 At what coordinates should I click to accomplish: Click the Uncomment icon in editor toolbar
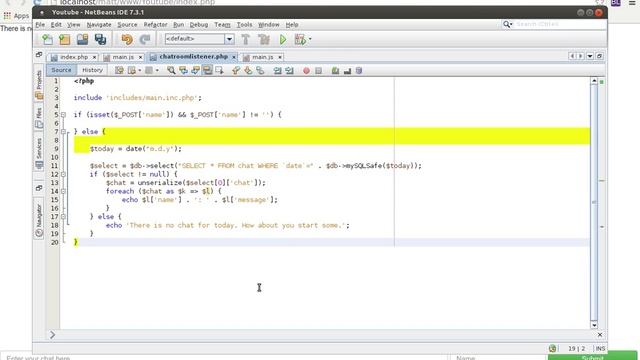point(347,71)
